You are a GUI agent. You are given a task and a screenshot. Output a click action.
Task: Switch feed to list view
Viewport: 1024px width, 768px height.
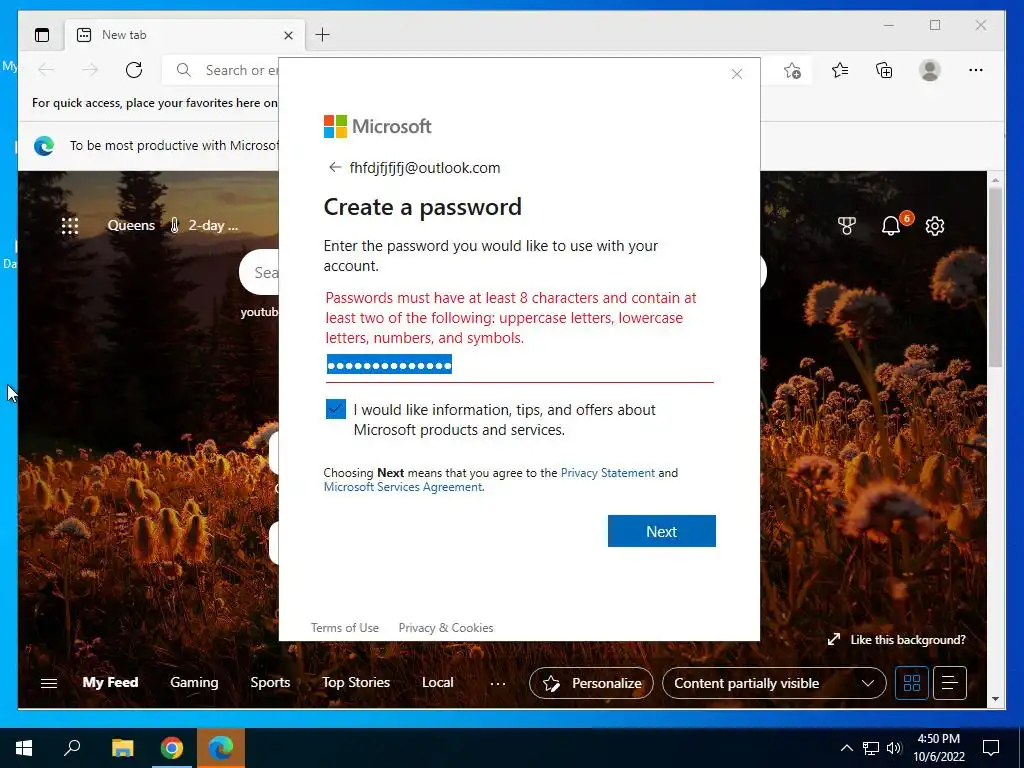coord(950,683)
